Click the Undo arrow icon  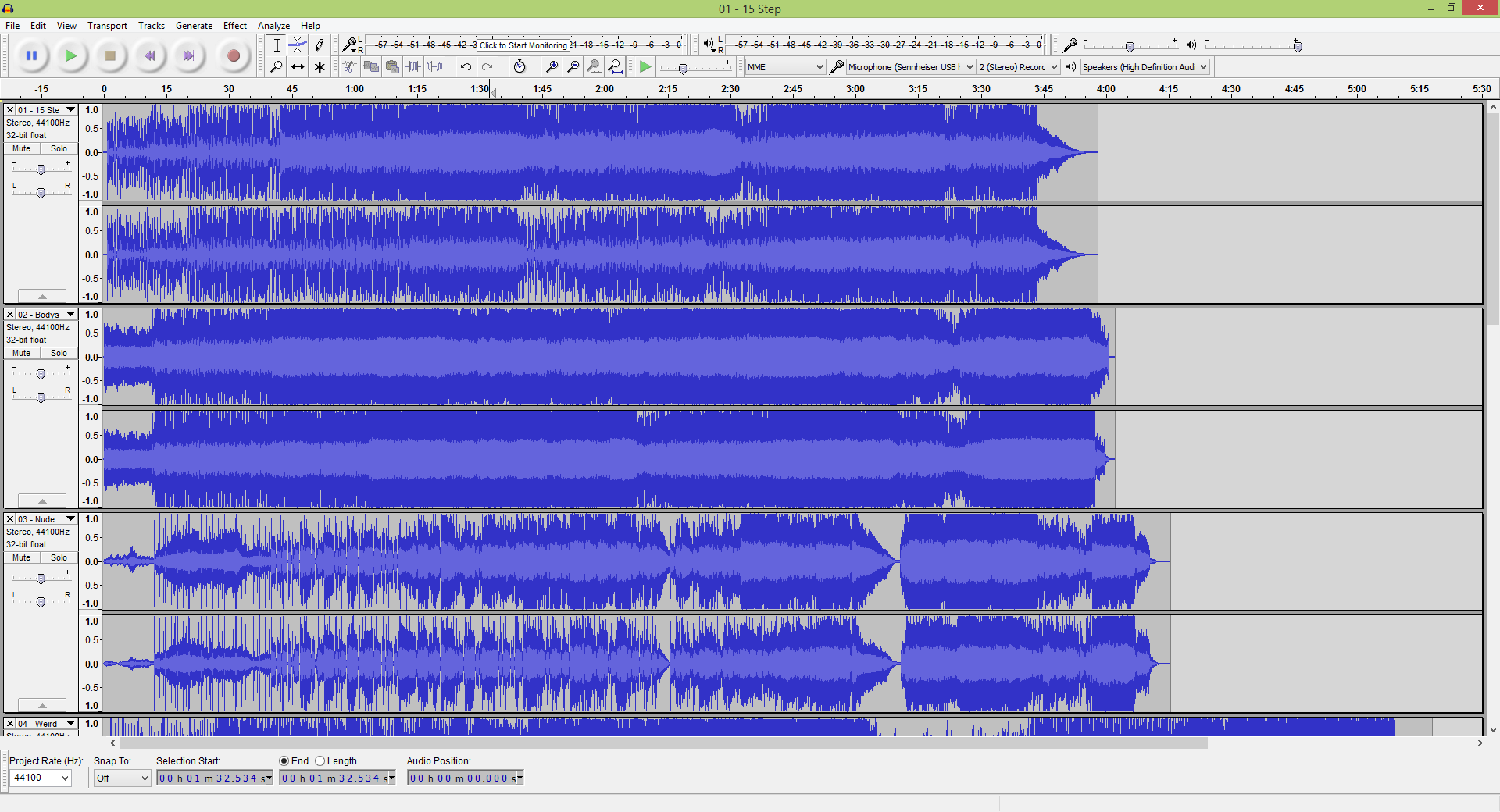[466, 67]
